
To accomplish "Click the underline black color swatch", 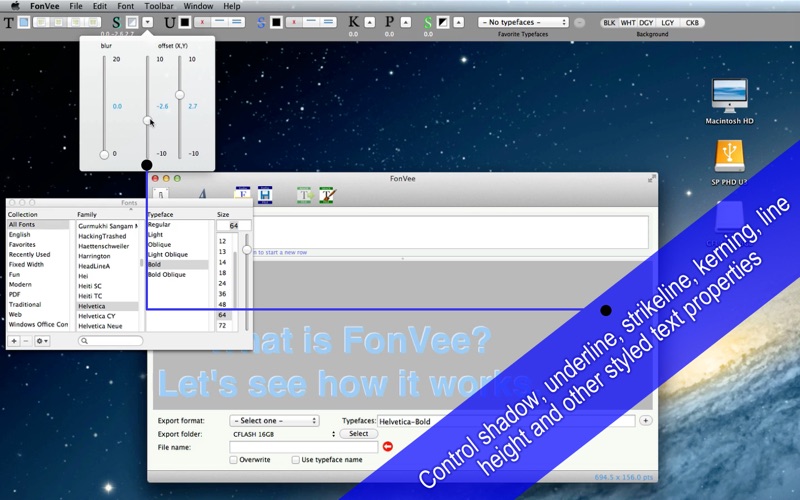I will 185,22.
